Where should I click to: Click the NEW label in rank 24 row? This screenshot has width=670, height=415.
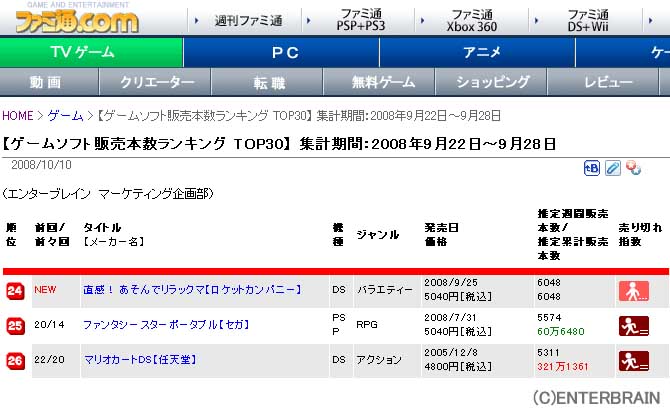click(45, 290)
